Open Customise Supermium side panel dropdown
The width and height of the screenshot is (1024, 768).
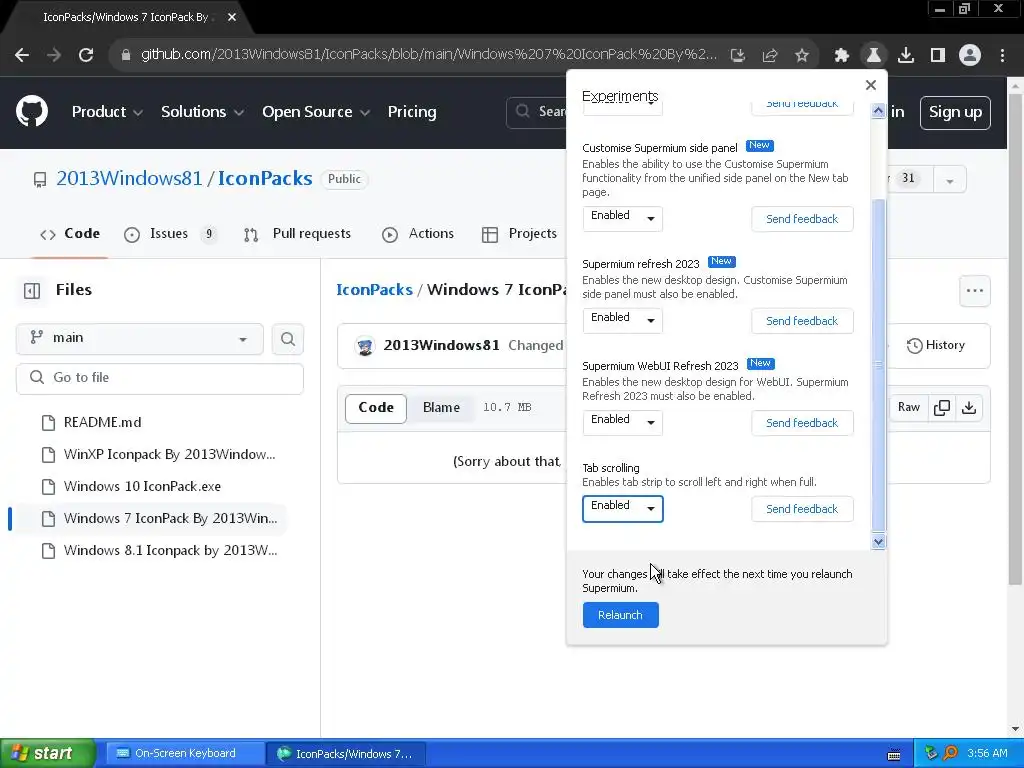pyautogui.click(x=622, y=218)
